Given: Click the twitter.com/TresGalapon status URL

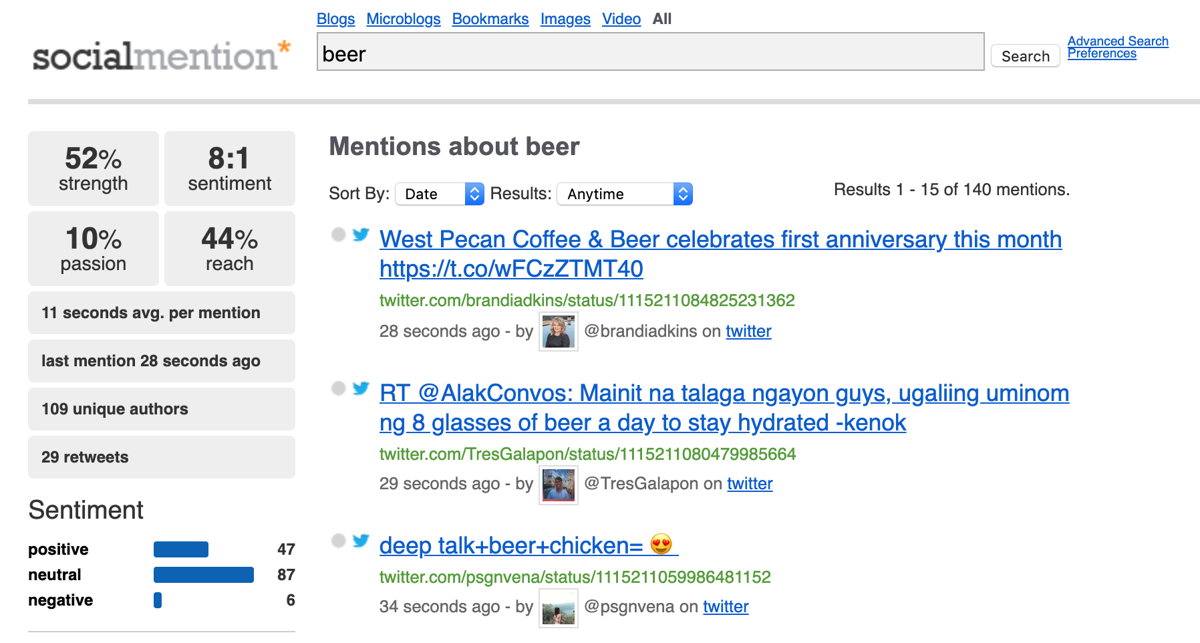Looking at the screenshot, I should click(588, 454).
